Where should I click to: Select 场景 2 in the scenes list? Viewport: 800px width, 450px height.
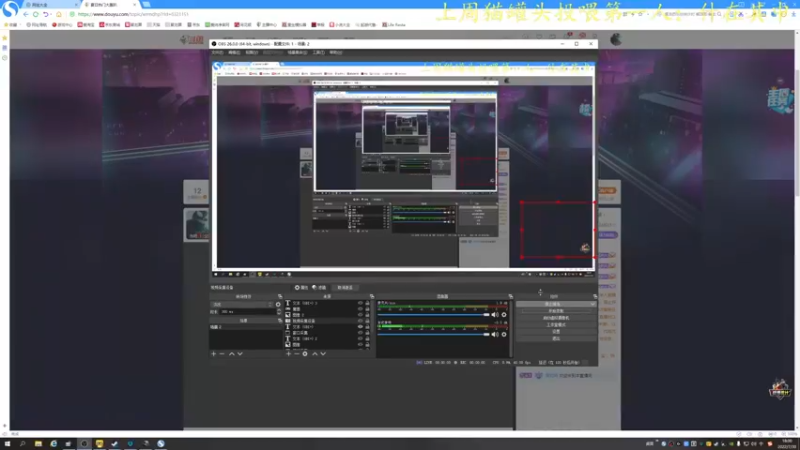point(245,327)
